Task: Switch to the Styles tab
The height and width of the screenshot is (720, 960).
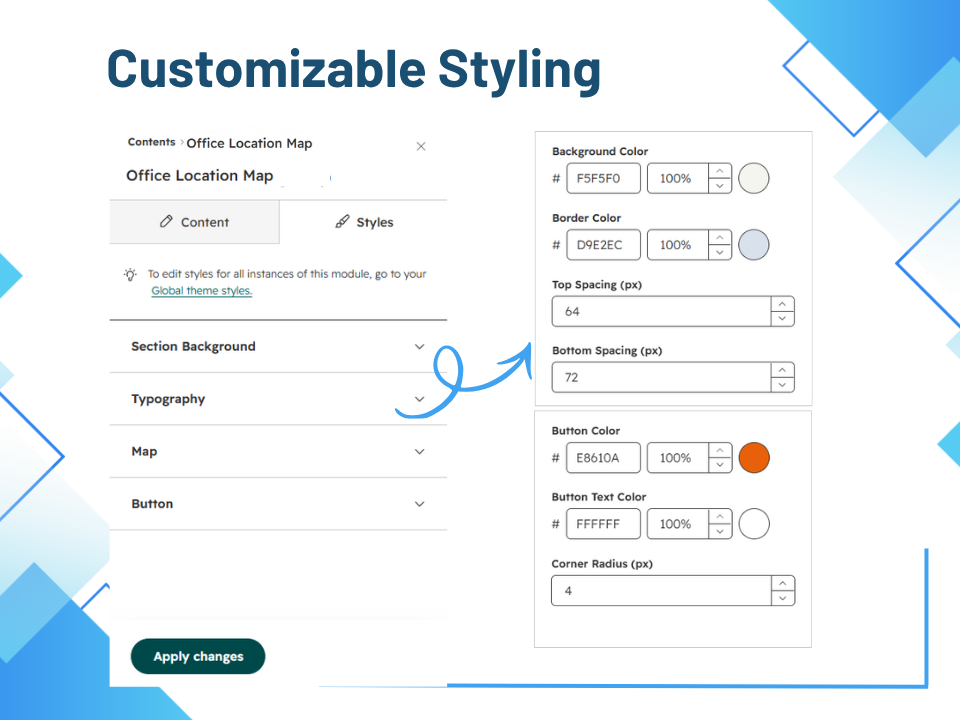Action: pyautogui.click(x=364, y=222)
